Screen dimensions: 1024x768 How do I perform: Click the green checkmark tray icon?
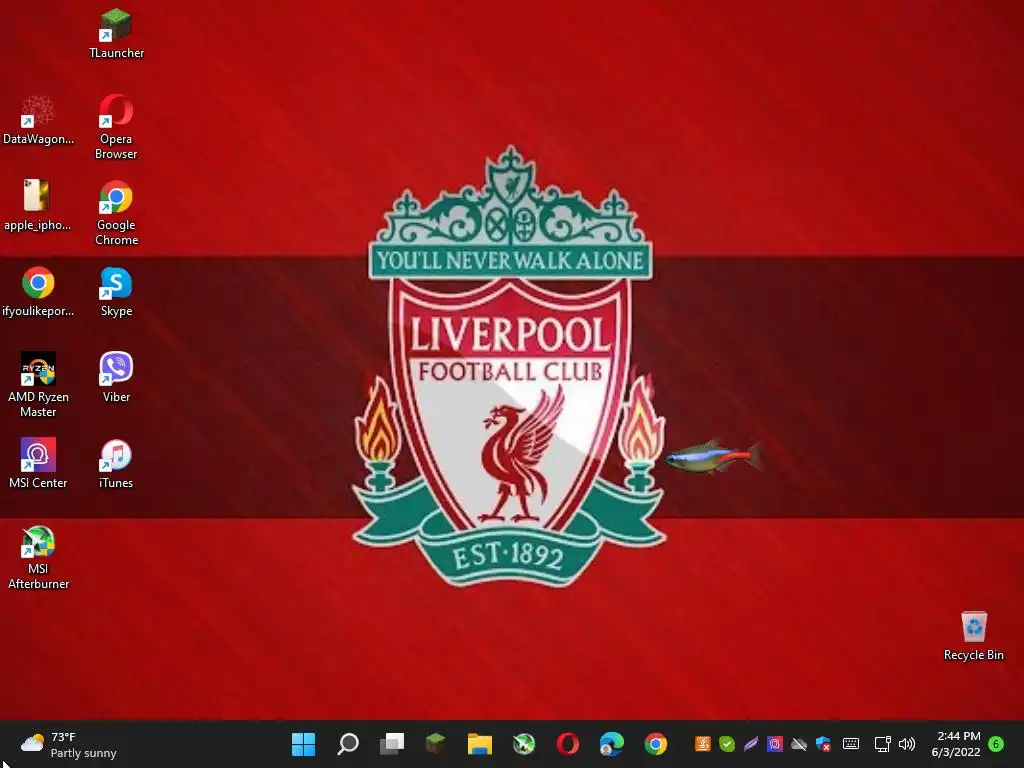pyautogui.click(x=727, y=744)
